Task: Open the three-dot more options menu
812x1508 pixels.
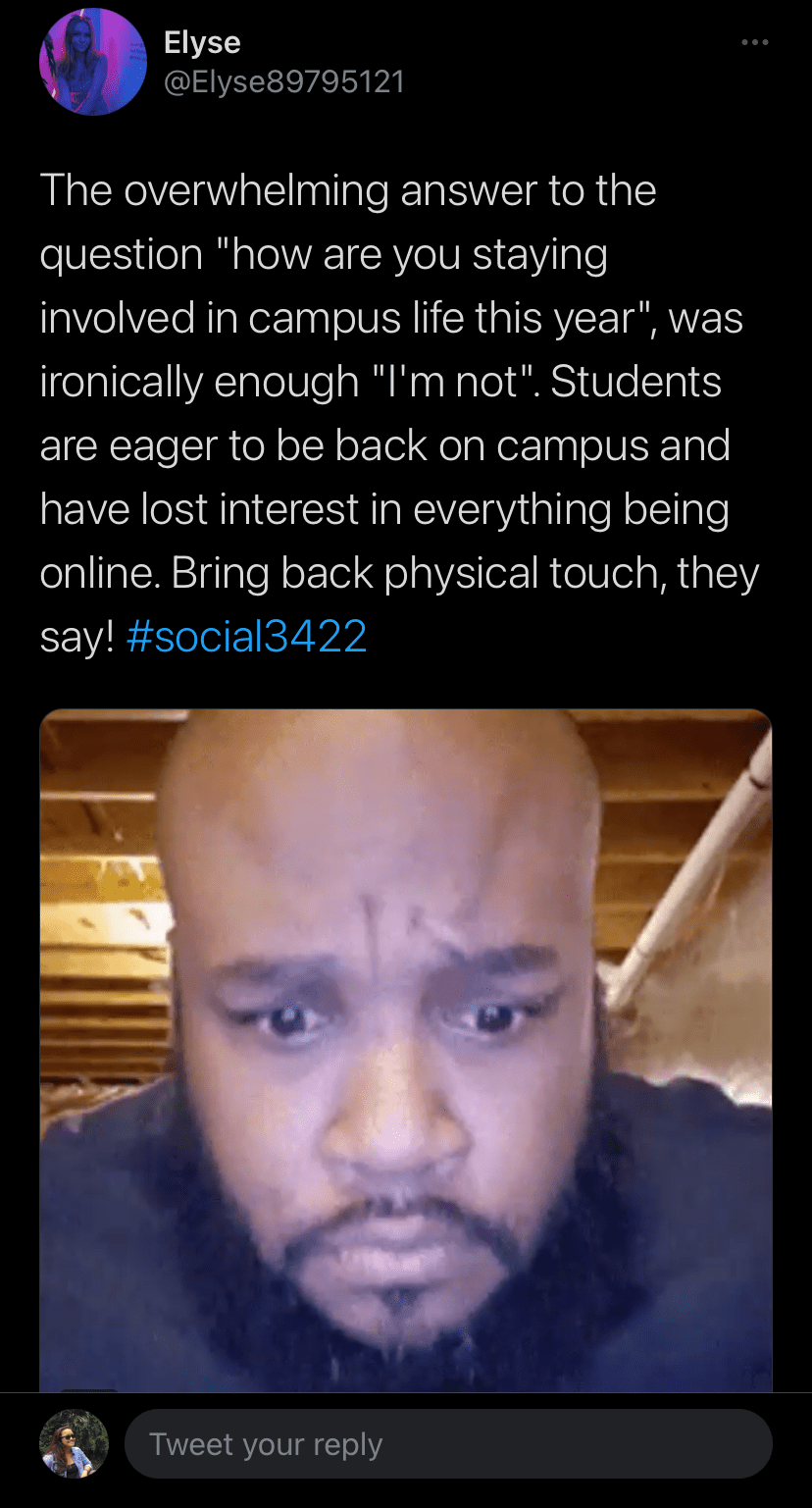Action: point(754,42)
